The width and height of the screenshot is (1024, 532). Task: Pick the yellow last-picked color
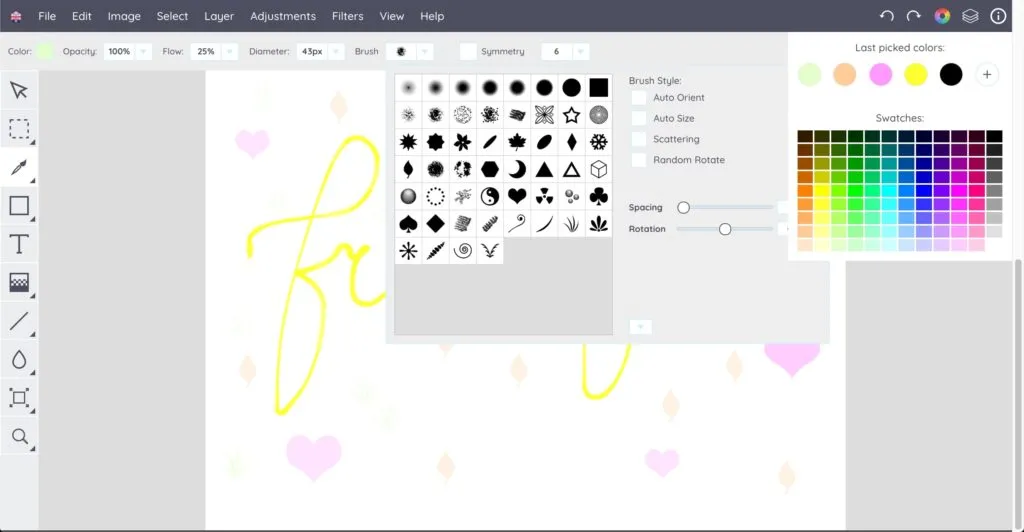point(916,74)
